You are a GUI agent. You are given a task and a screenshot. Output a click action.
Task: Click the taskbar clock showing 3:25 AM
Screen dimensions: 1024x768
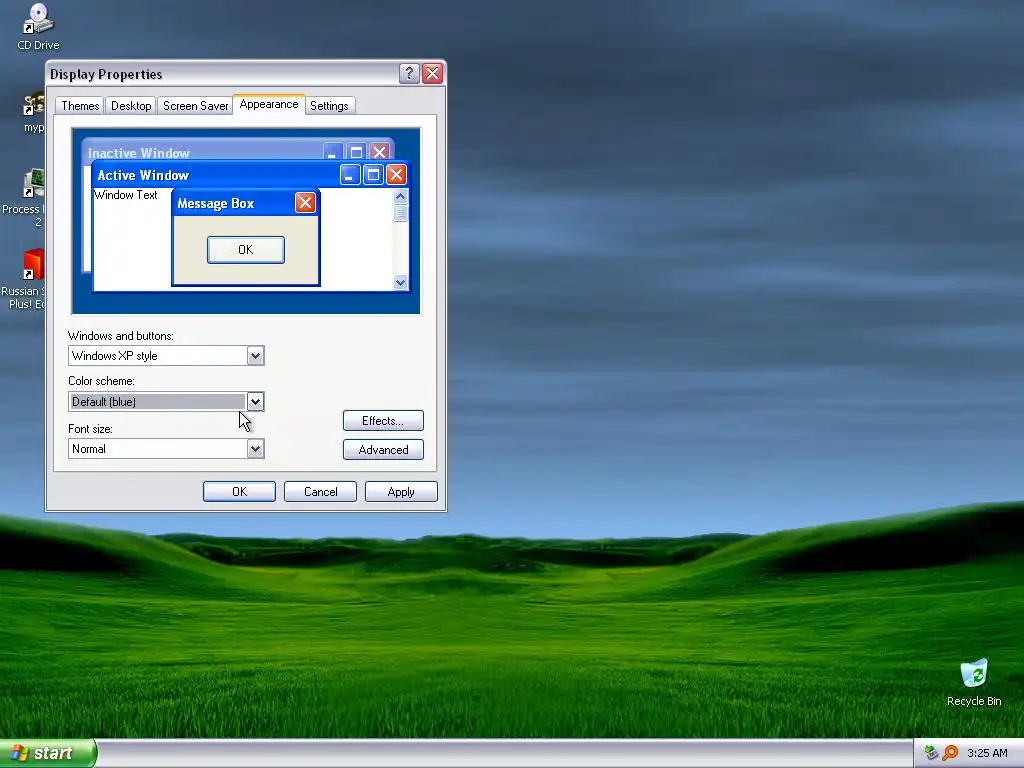point(987,753)
